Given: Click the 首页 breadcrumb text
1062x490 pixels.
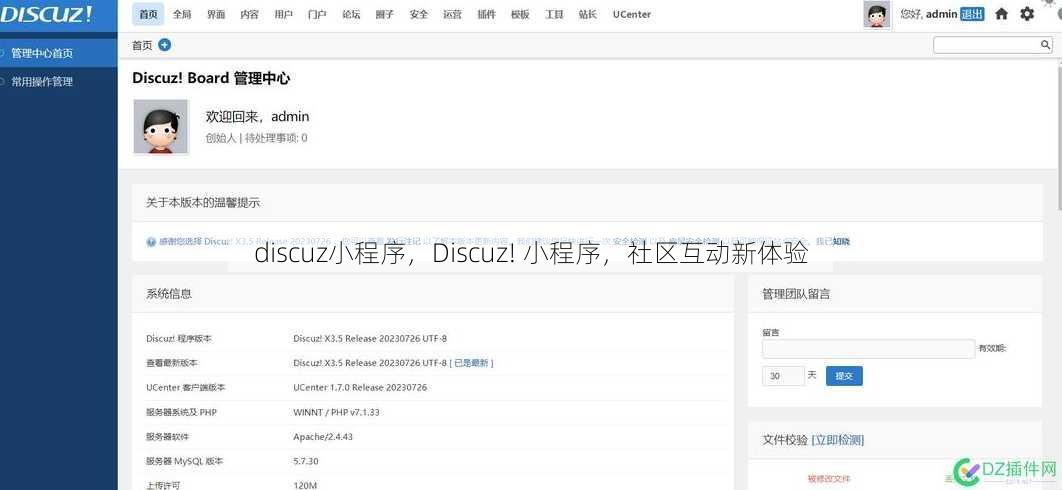Looking at the screenshot, I should point(142,45).
